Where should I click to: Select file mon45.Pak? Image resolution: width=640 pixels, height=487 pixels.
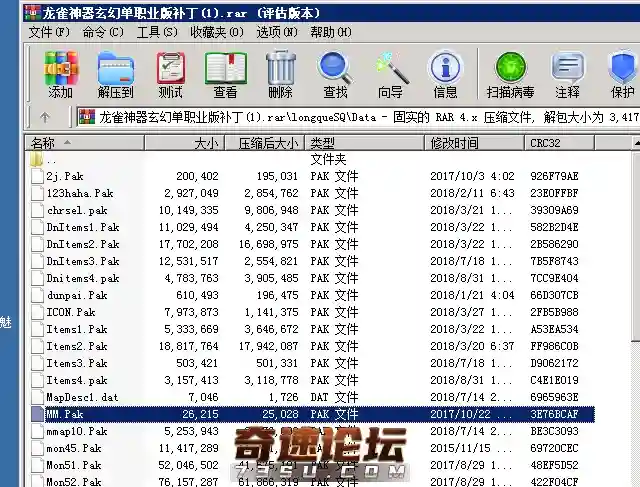(x=73, y=448)
